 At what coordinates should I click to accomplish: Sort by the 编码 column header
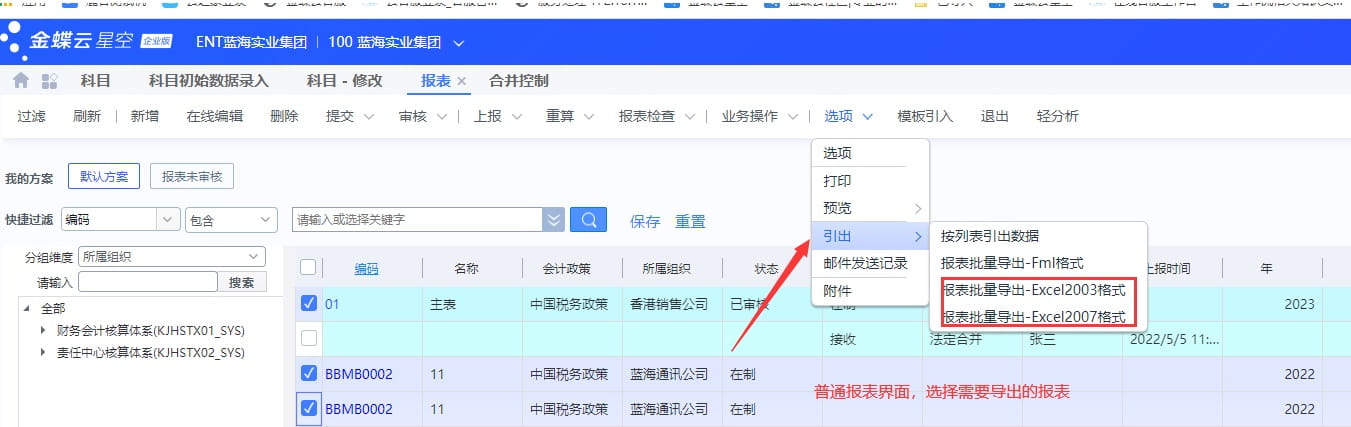pos(367,268)
